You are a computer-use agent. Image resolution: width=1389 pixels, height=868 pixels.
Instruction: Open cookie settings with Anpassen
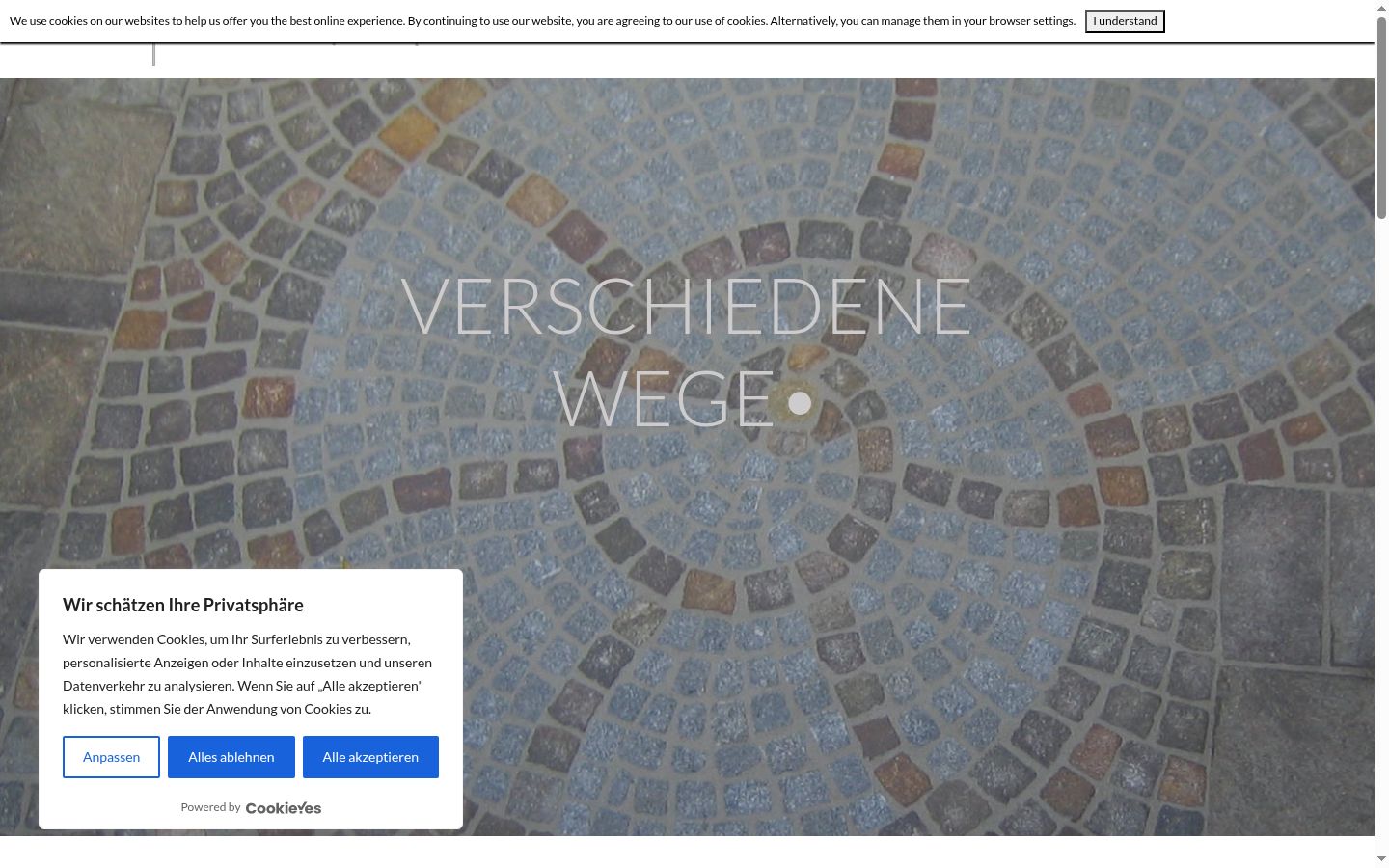(112, 757)
